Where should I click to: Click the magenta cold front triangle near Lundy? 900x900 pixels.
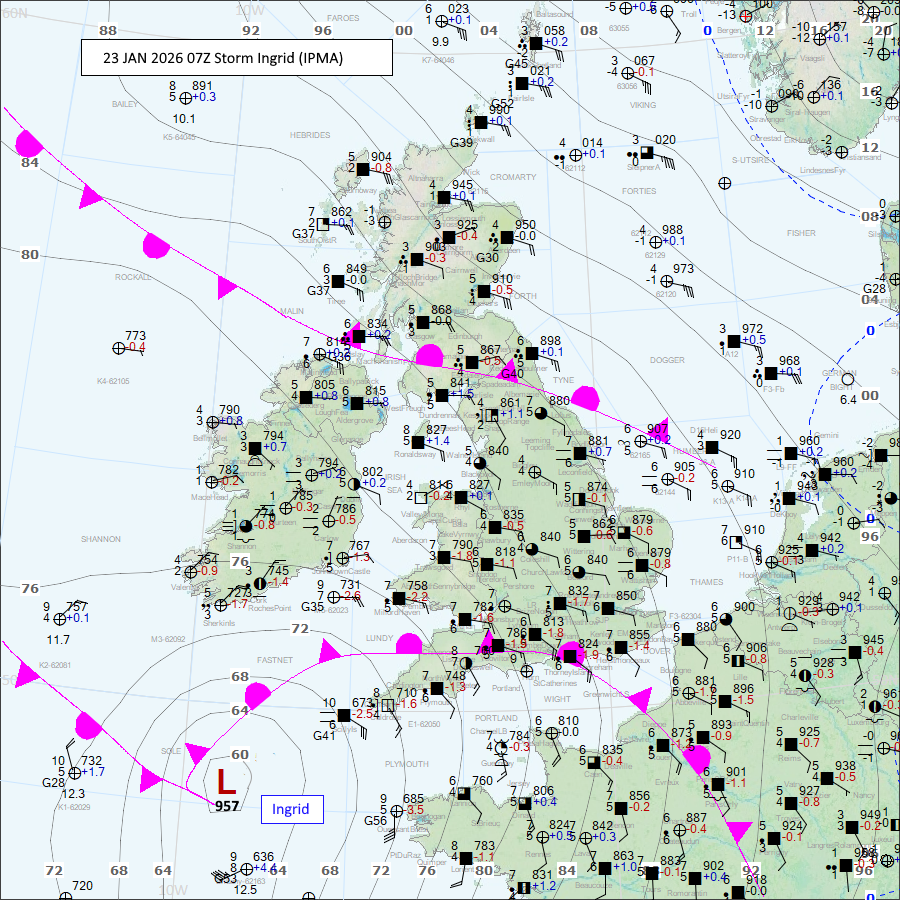point(328,654)
